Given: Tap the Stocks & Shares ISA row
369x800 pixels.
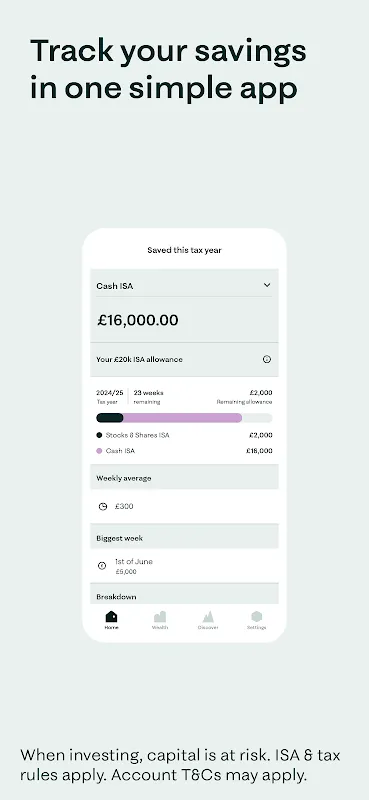Looking at the screenshot, I should [x=184, y=435].
